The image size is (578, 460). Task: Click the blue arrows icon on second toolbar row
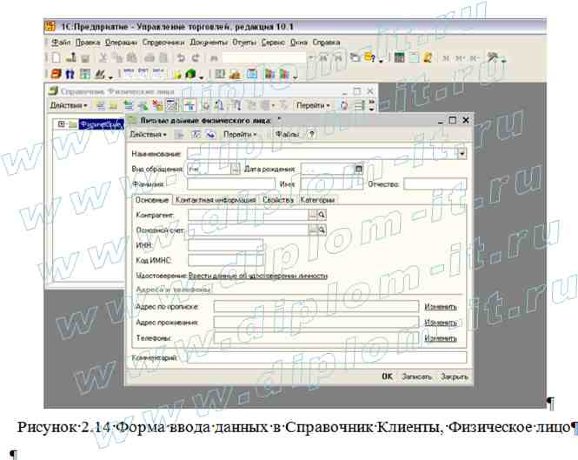coord(70,74)
